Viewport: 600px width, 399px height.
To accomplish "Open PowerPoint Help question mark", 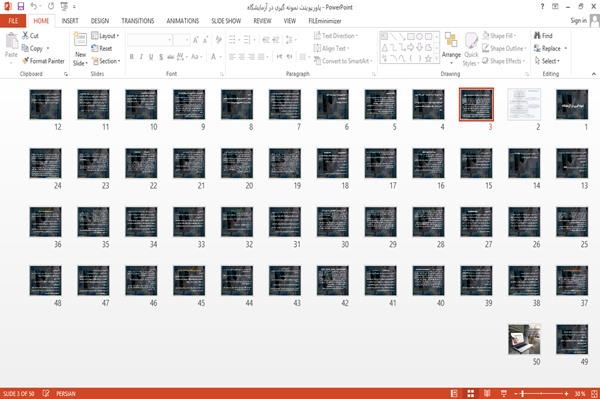I will (x=542, y=7).
